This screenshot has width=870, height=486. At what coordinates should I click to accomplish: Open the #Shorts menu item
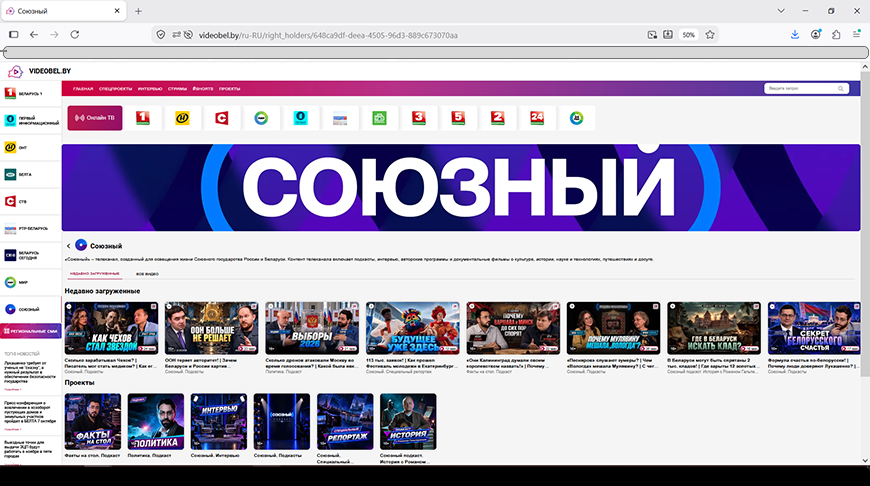pyautogui.click(x=203, y=89)
